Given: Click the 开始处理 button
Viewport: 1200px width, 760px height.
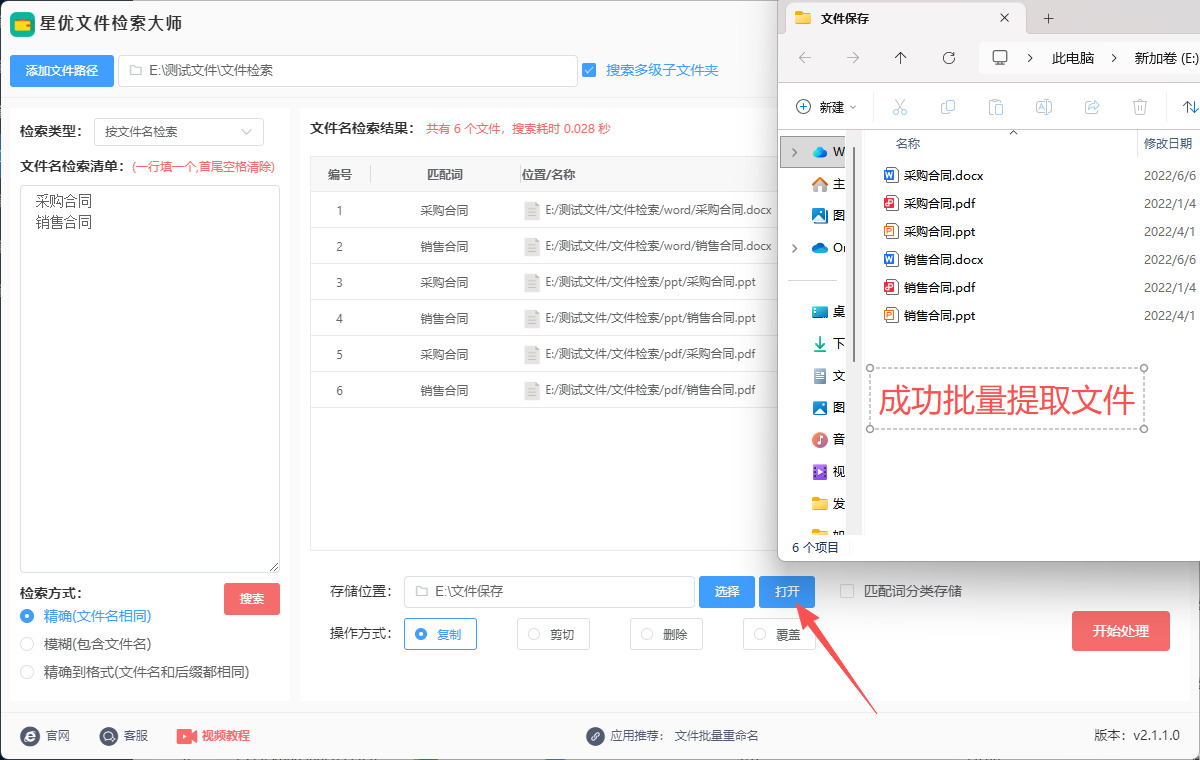Looking at the screenshot, I should coord(1120,631).
